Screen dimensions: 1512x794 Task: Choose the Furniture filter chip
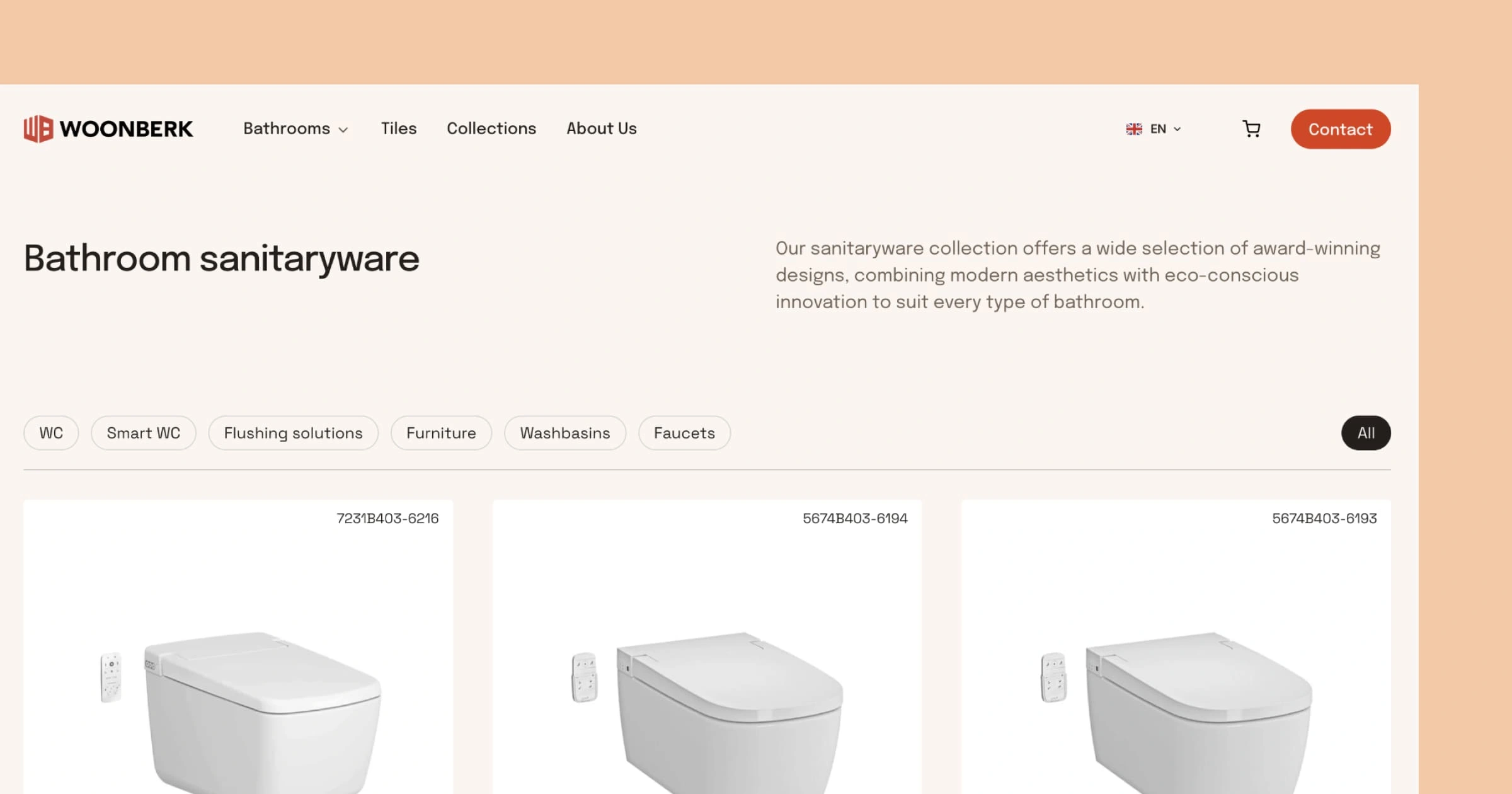pyautogui.click(x=441, y=433)
